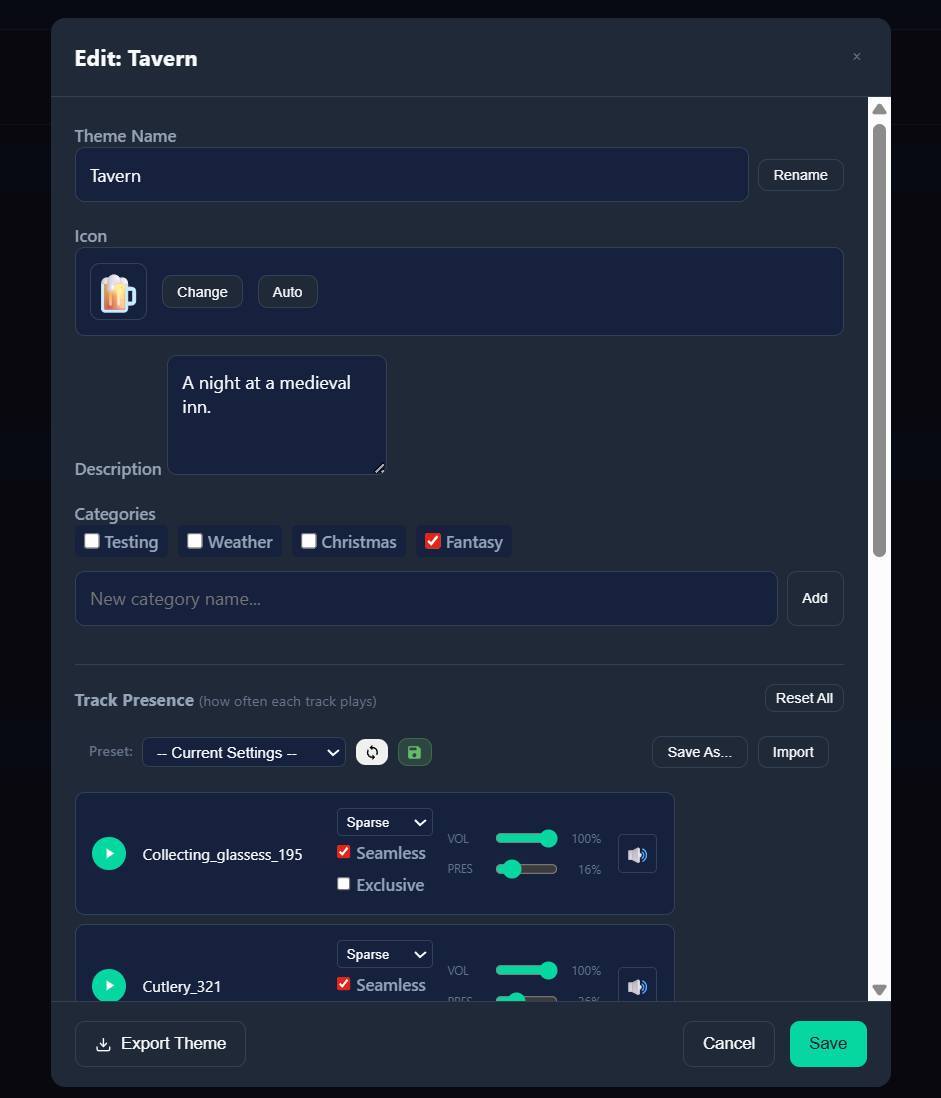Click the Export Theme button
This screenshot has width=941, height=1098.
tap(160, 1044)
